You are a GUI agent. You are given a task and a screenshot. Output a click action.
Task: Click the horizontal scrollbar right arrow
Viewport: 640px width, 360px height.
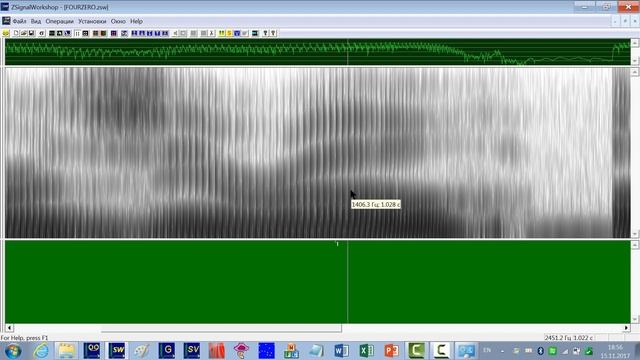point(627,328)
